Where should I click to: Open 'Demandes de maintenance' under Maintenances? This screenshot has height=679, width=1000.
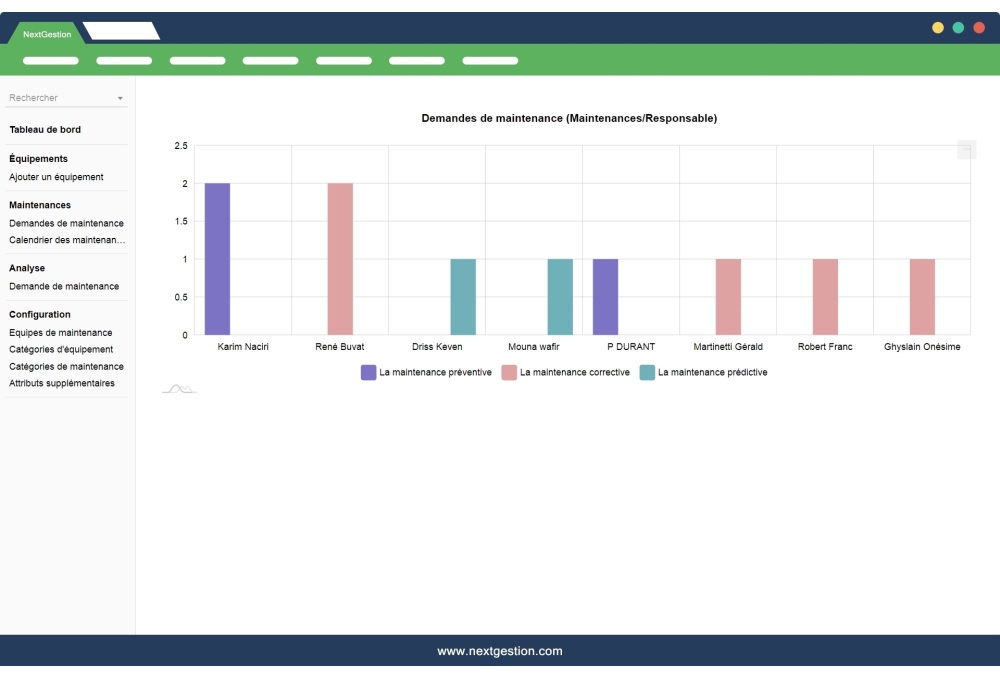pos(66,223)
